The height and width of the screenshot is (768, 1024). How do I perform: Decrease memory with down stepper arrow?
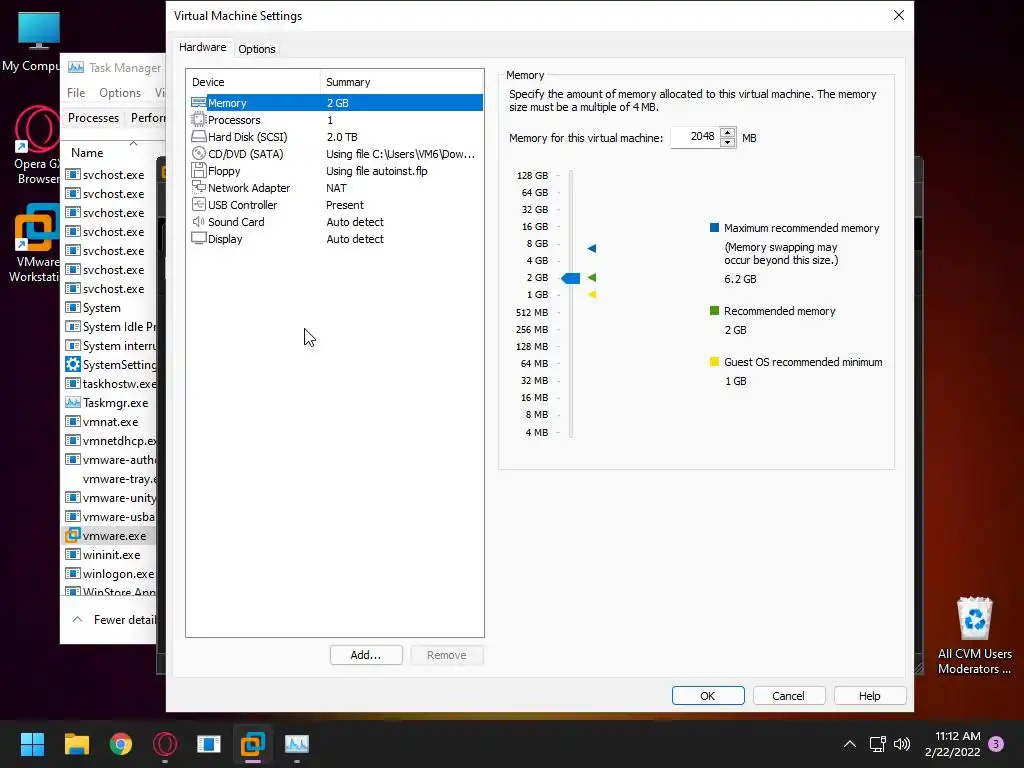[x=727, y=142]
